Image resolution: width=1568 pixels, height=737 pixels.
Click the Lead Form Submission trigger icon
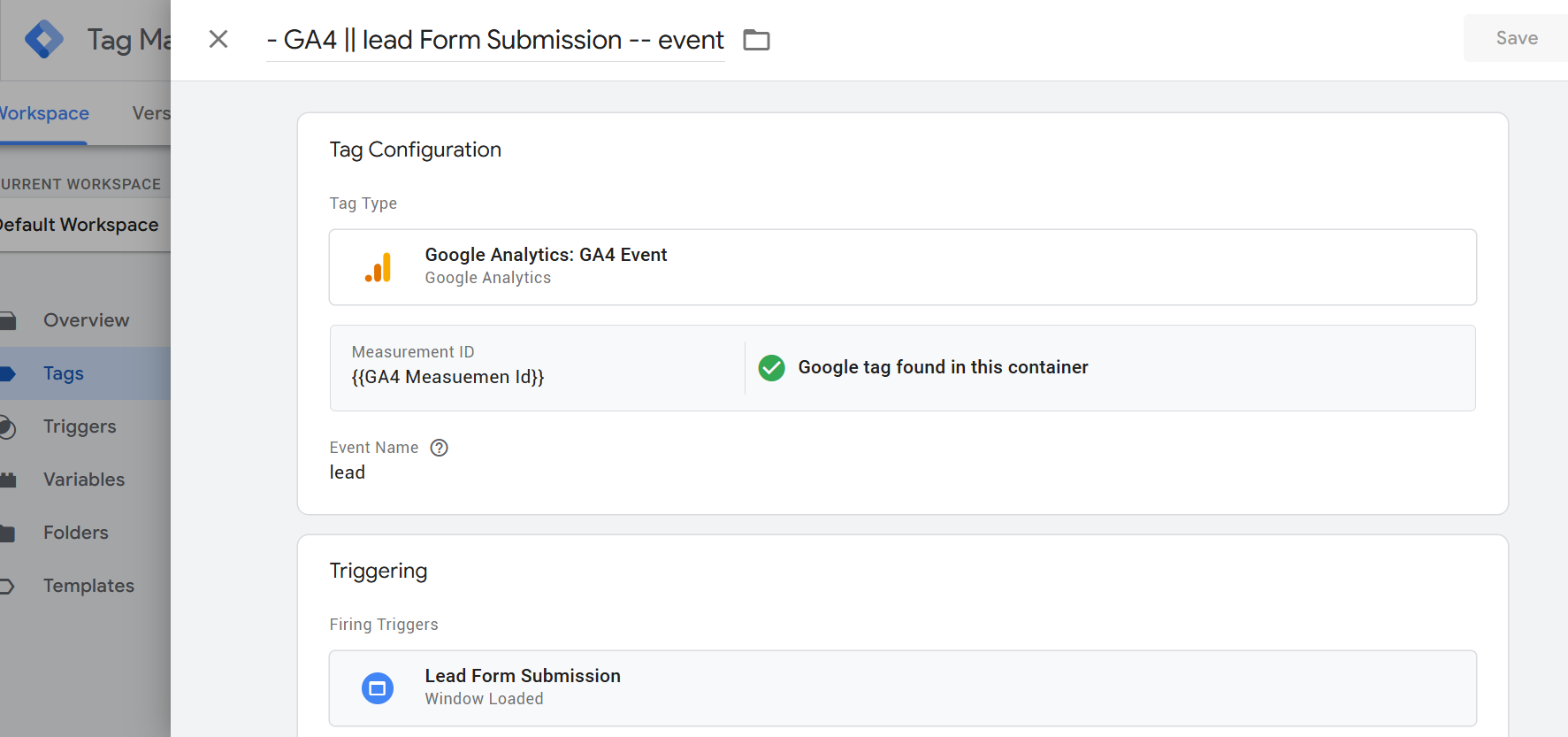[378, 688]
